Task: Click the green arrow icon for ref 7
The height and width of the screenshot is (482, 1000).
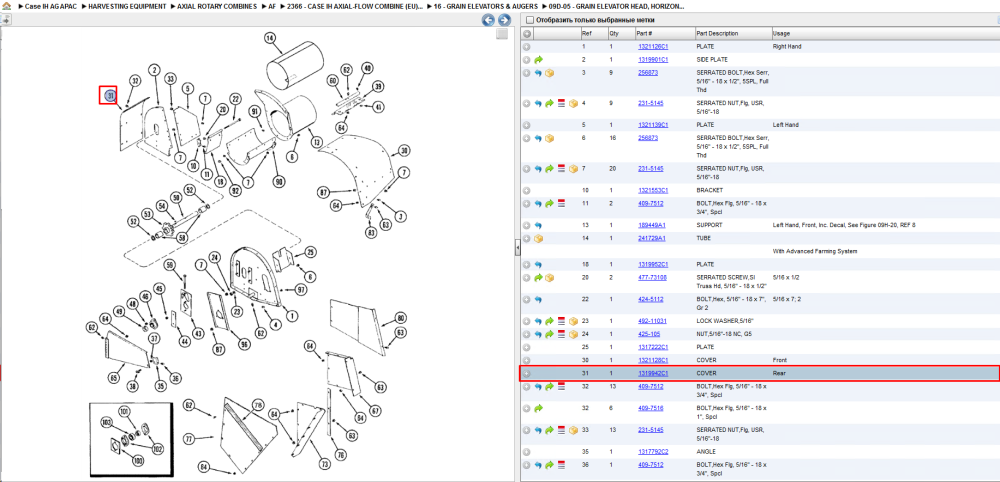Action: (549, 169)
